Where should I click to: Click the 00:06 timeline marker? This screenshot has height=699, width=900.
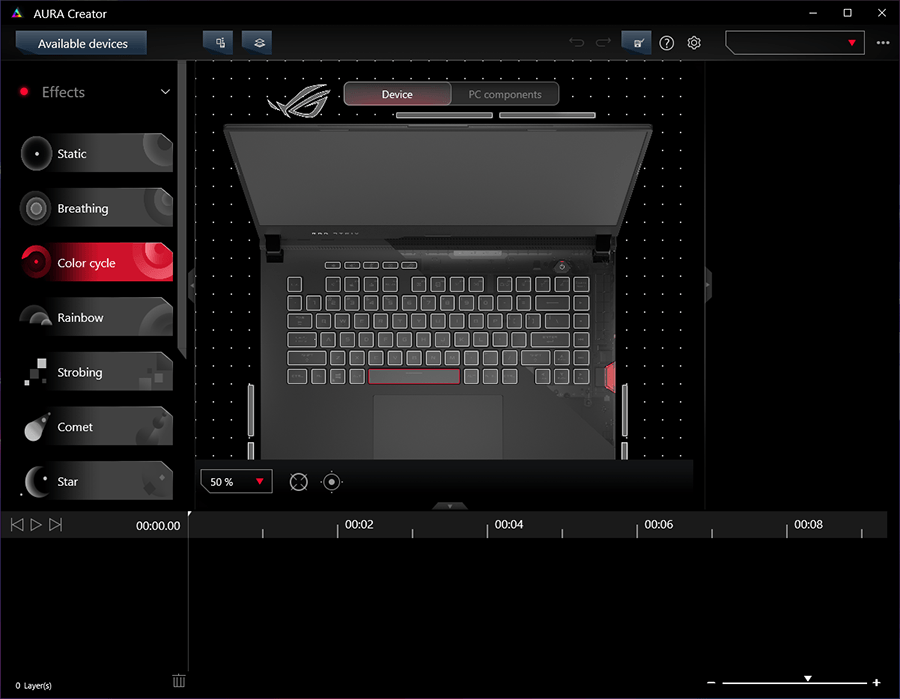pos(658,525)
